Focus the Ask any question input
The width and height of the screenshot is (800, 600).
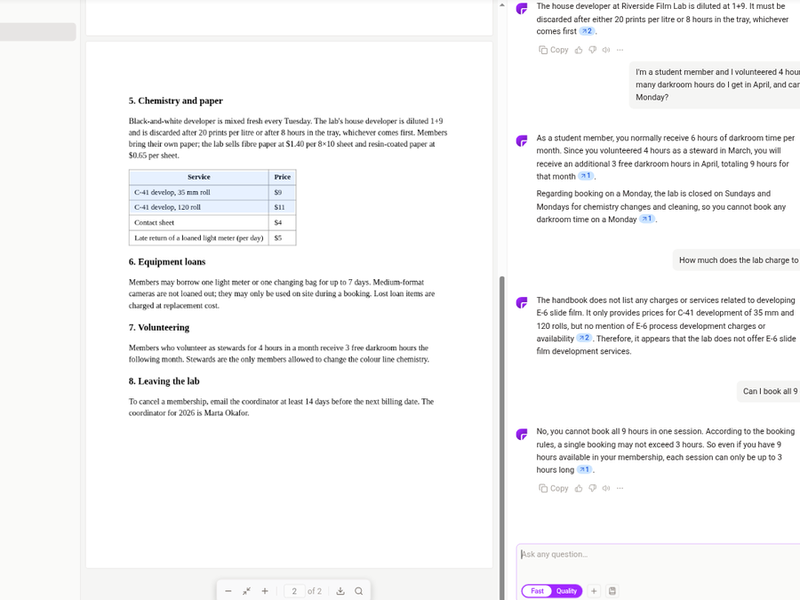coord(658,554)
